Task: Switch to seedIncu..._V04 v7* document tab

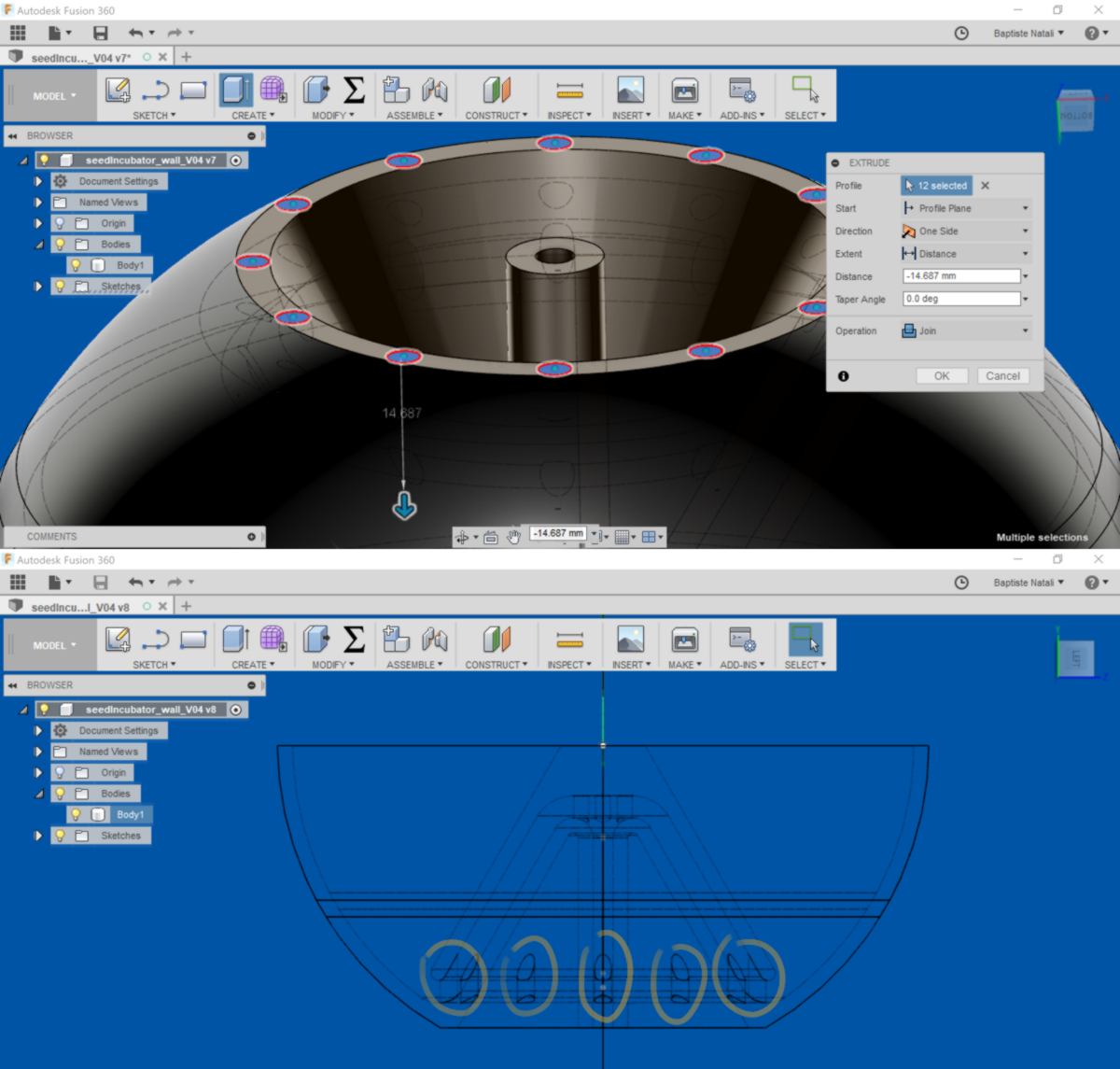Action: (x=80, y=57)
